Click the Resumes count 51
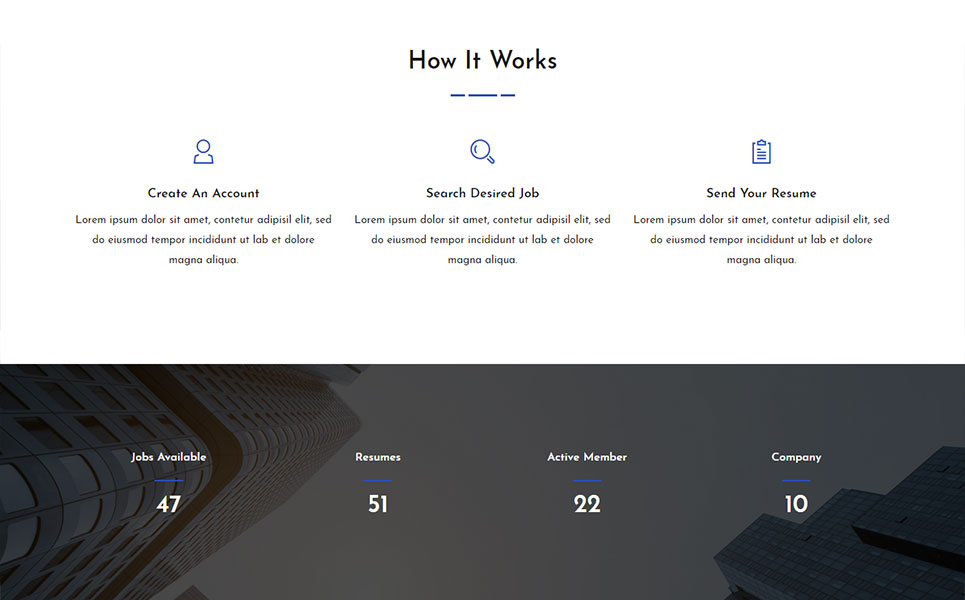965x600 pixels. pyautogui.click(x=378, y=505)
